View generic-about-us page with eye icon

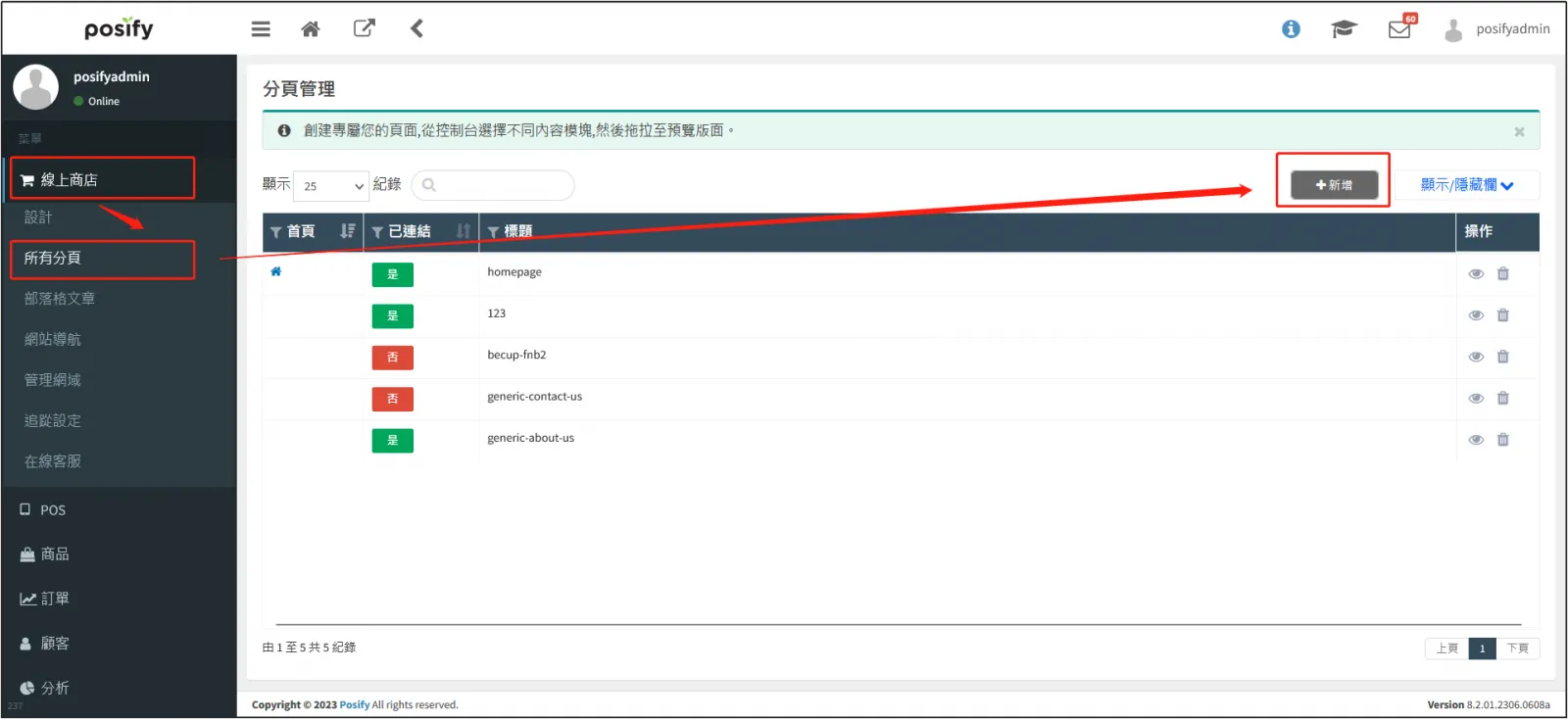pyautogui.click(x=1476, y=440)
